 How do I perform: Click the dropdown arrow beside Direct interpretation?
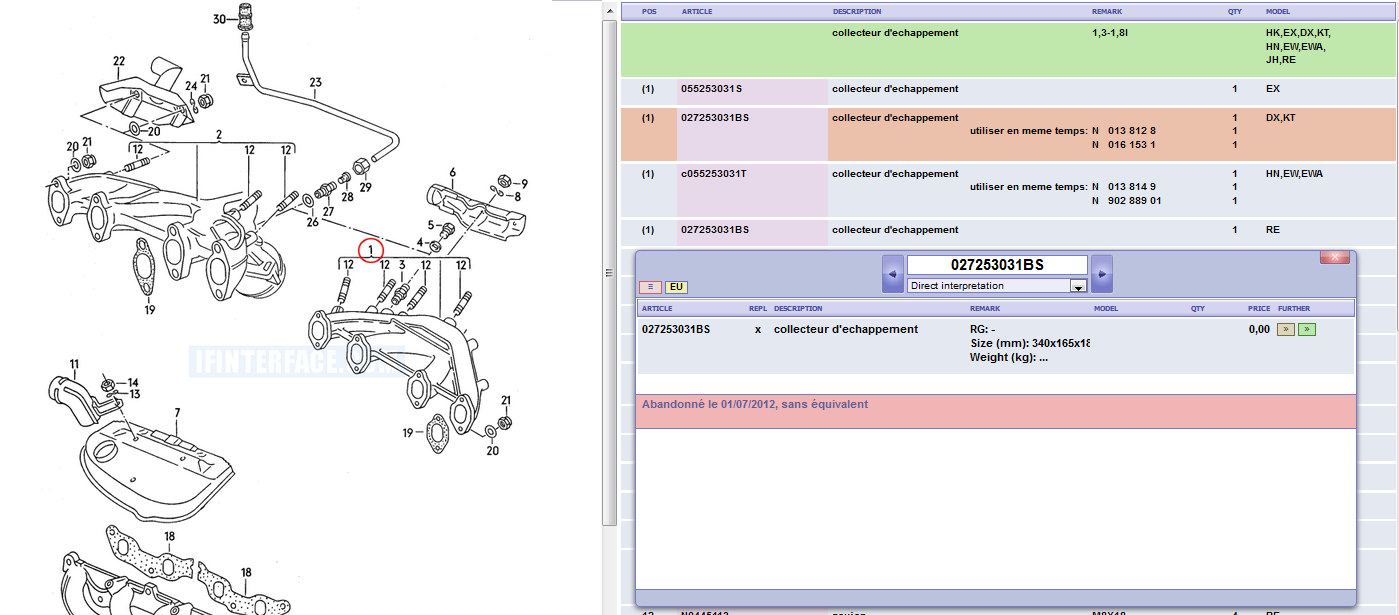pos(1078,286)
